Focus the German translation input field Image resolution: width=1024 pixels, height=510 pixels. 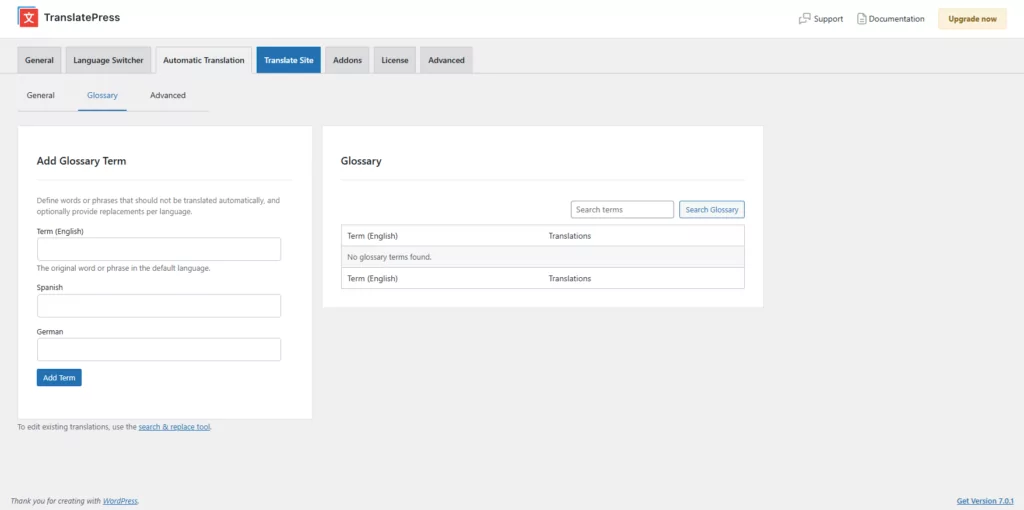pos(159,349)
